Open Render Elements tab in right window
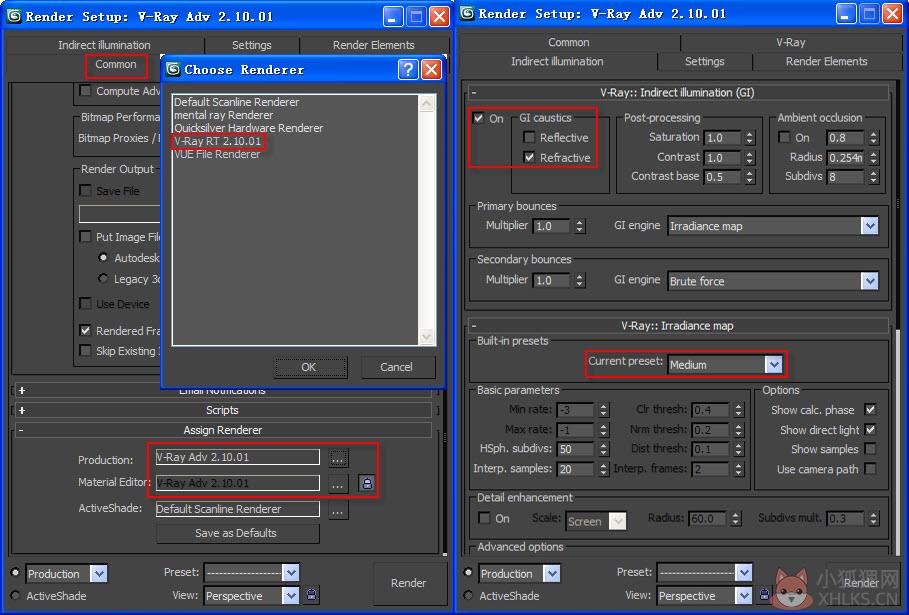 tap(827, 61)
